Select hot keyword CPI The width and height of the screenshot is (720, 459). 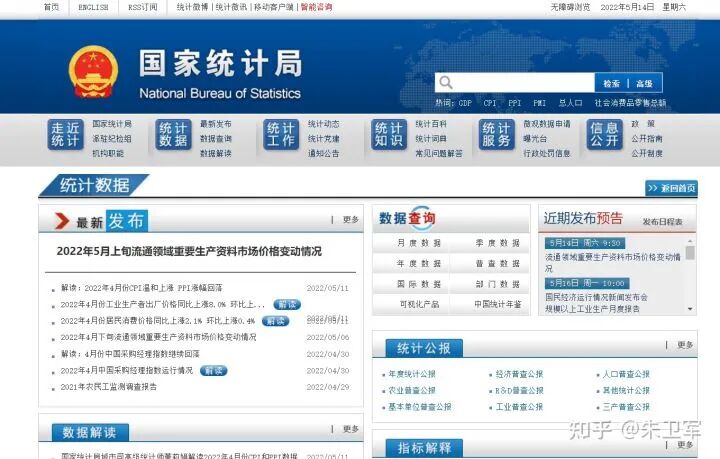click(x=490, y=103)
